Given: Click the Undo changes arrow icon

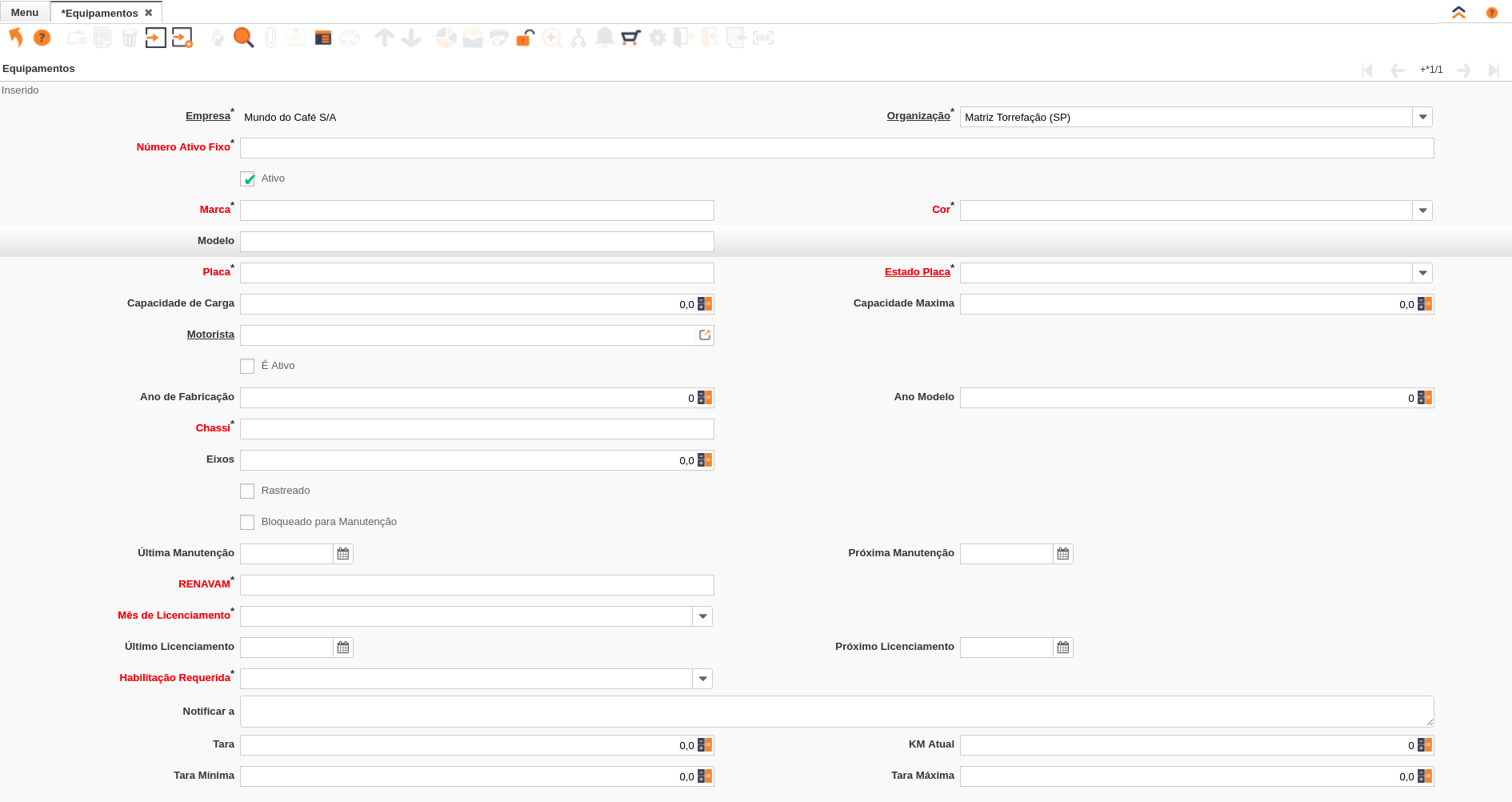Looking at the screenshot, I should pos(16,38).
